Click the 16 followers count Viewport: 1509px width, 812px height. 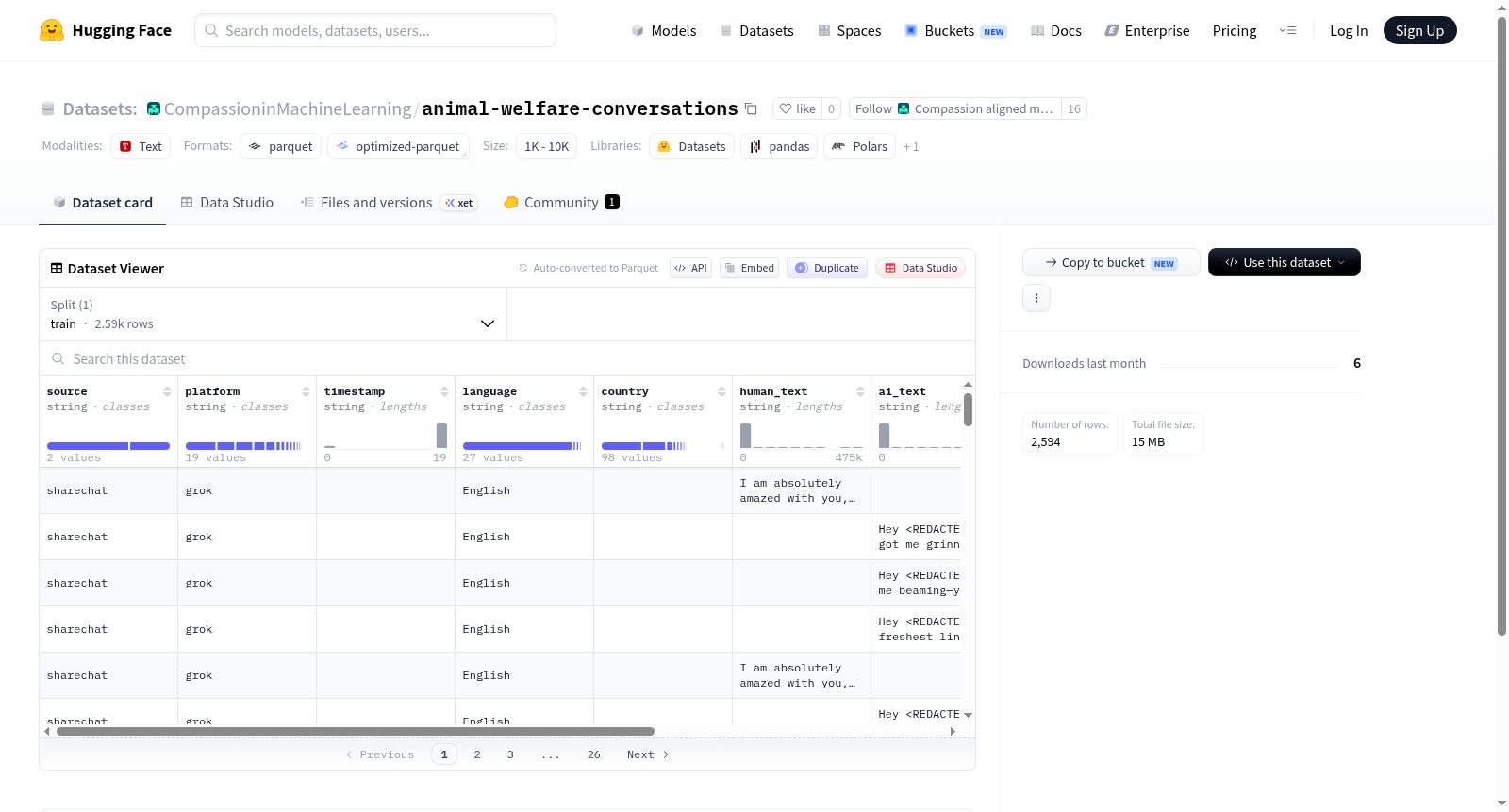click(x=1074, y=108)
